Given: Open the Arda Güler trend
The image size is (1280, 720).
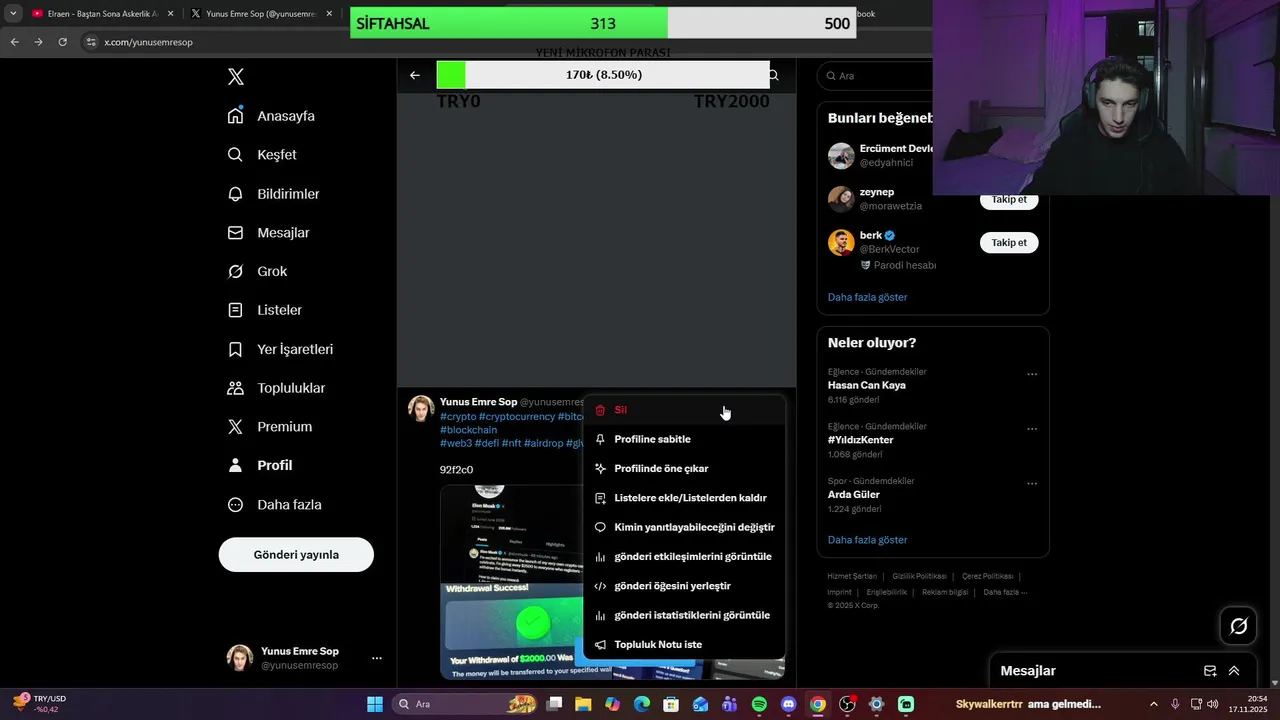Looking at the screenshot, I should click(854, 494).
